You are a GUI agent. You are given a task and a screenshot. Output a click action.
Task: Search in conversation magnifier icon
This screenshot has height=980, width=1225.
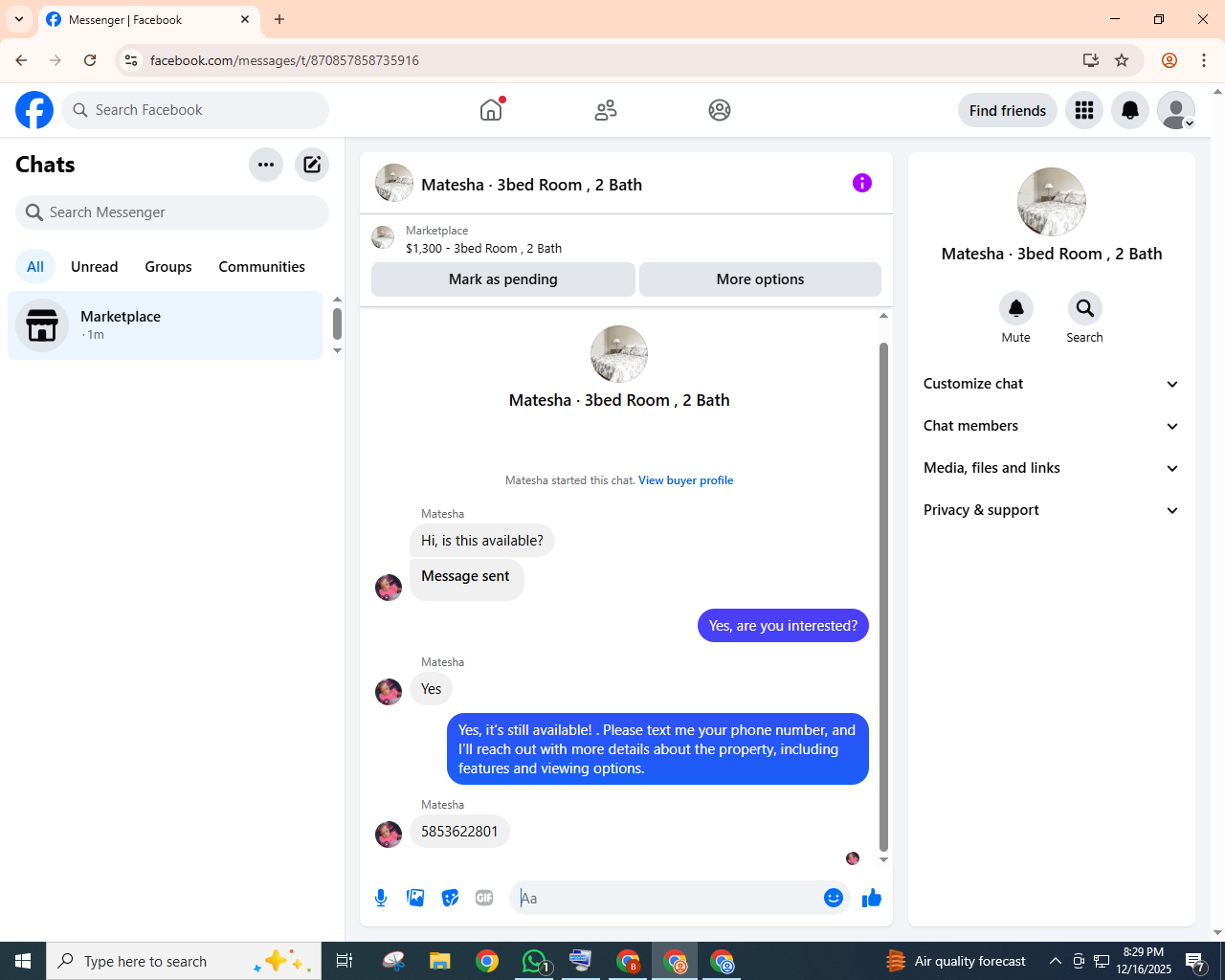(x=1084, y=308)
